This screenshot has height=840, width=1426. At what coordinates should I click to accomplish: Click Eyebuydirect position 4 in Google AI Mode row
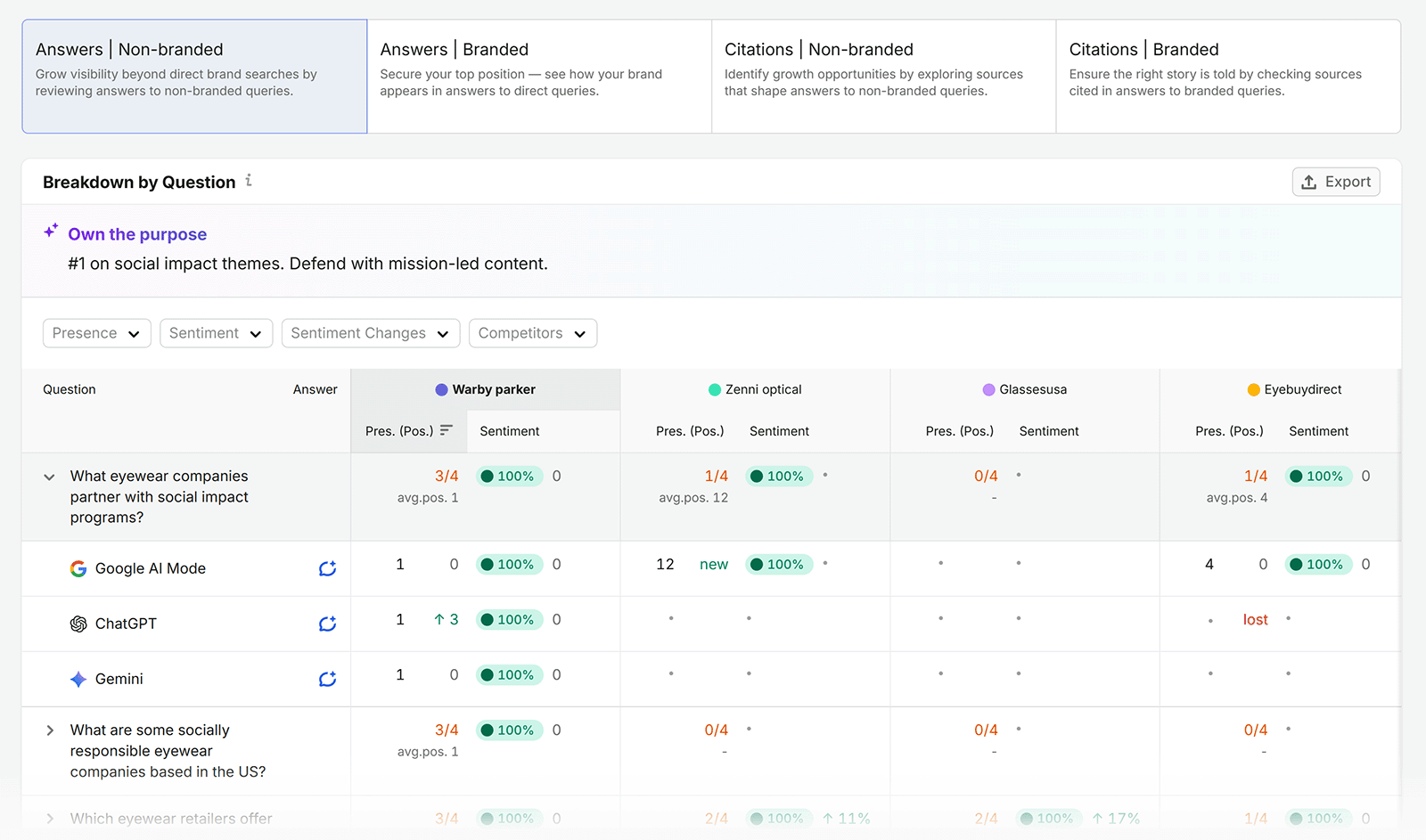click(x=1209, y=565)
